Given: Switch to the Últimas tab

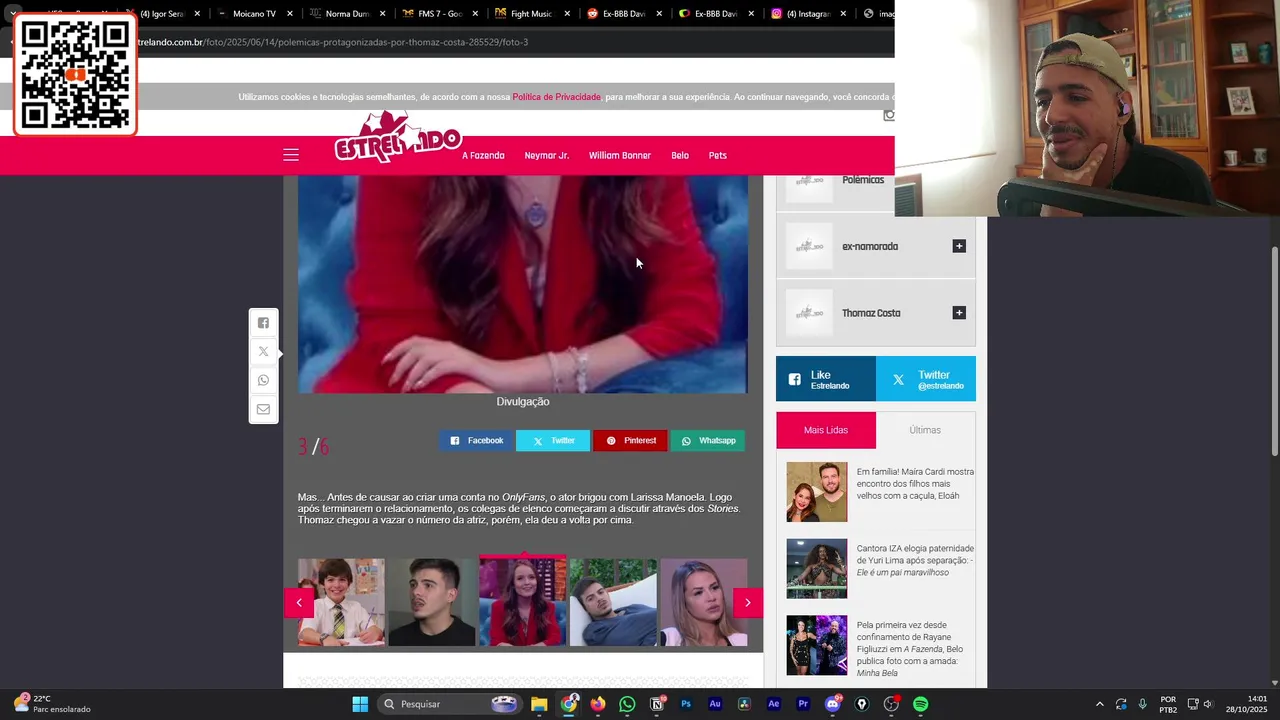Looking at the screenshot, I should (925, 430).
